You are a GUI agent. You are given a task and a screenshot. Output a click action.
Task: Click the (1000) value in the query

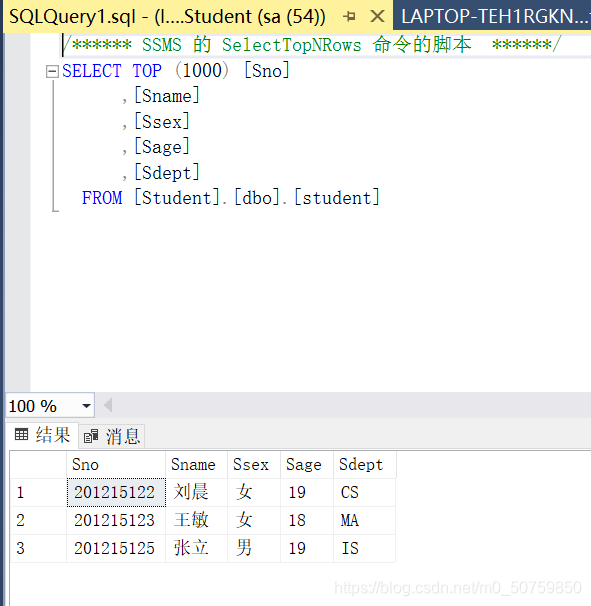point(202,71)
